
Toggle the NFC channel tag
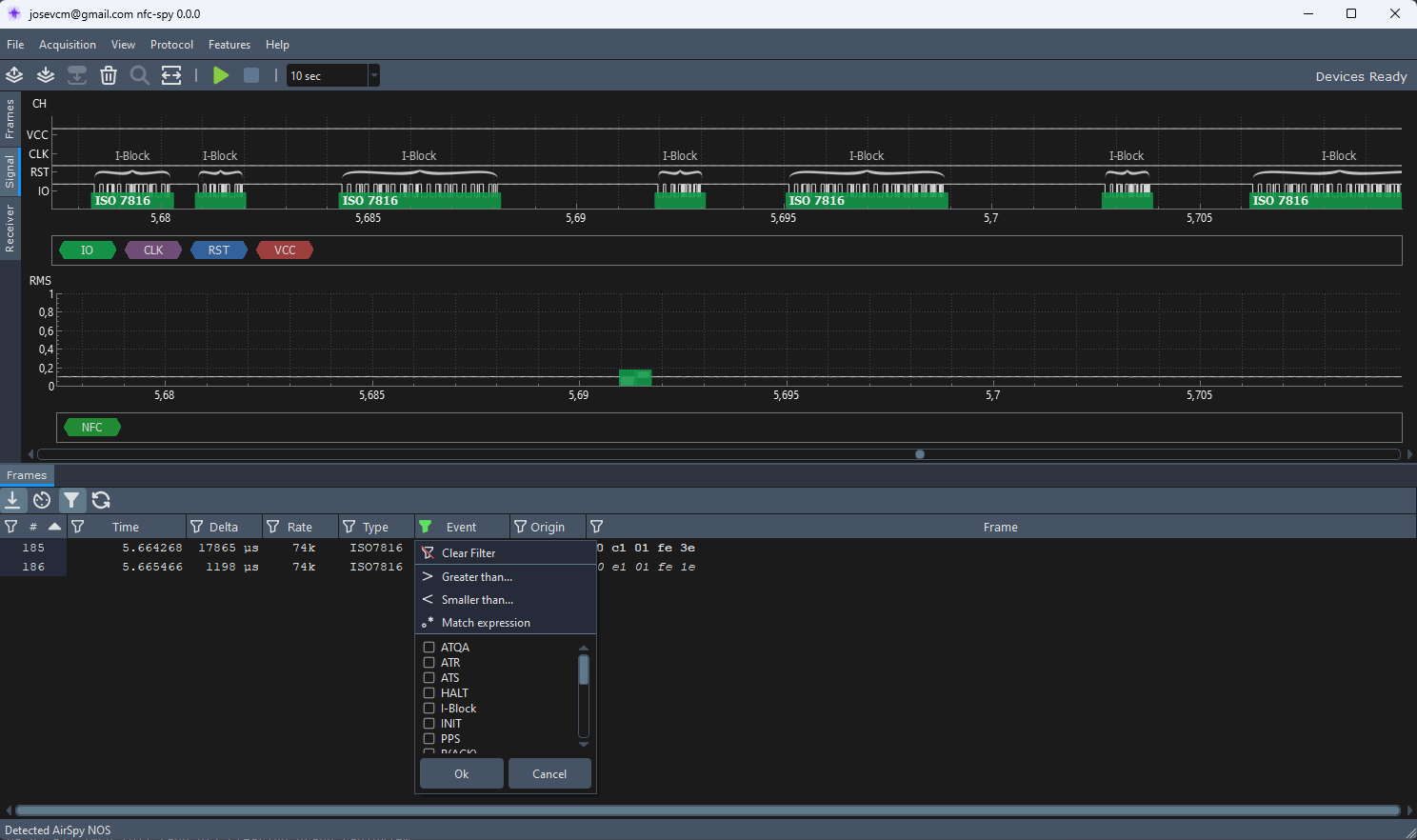click(x=92, y=428)
